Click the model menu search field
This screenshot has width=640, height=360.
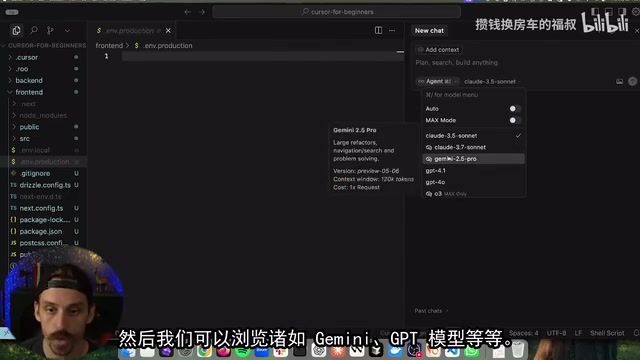pos(473,95)
